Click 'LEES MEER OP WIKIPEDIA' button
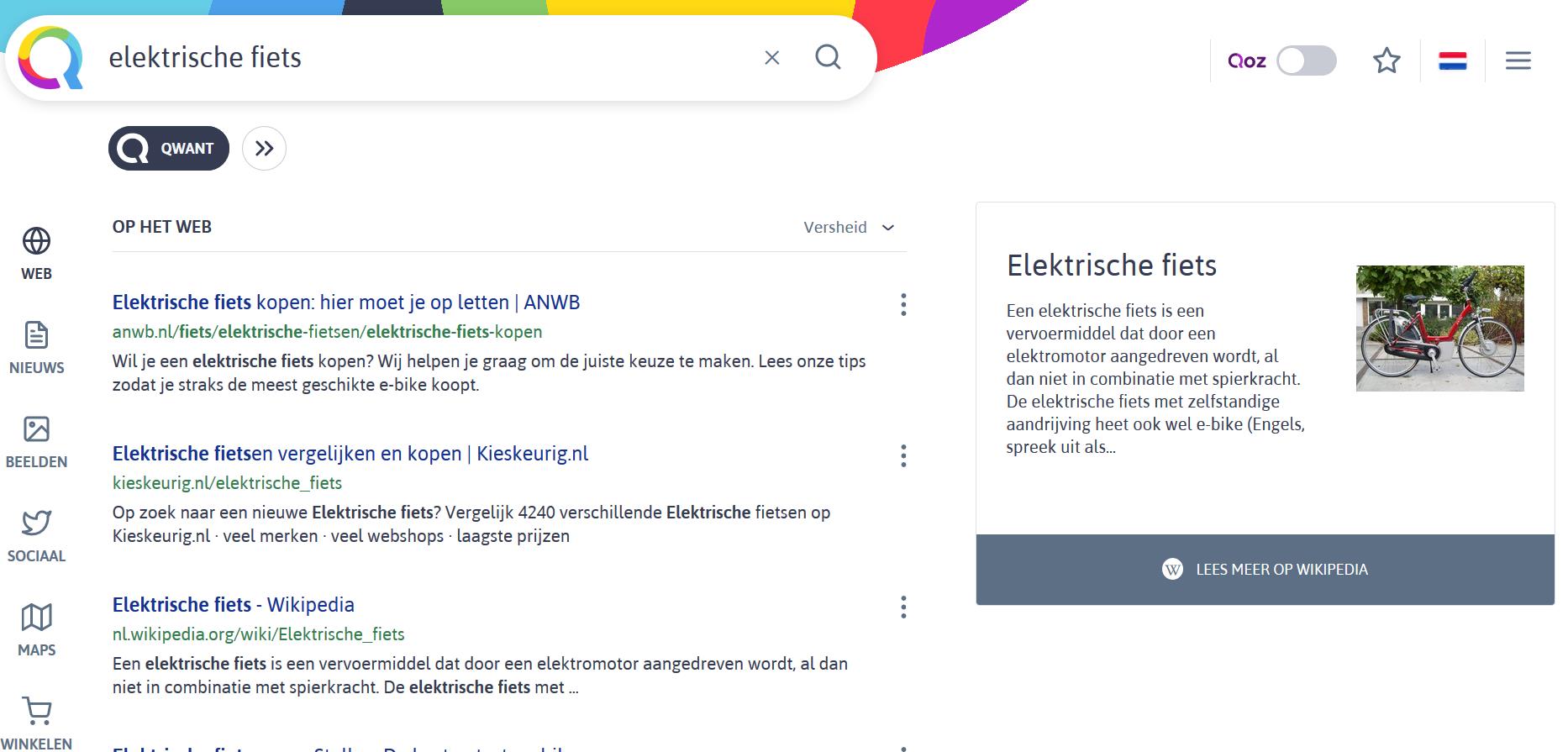This screenshot has width=1568, height=752. click(1265, 570)
